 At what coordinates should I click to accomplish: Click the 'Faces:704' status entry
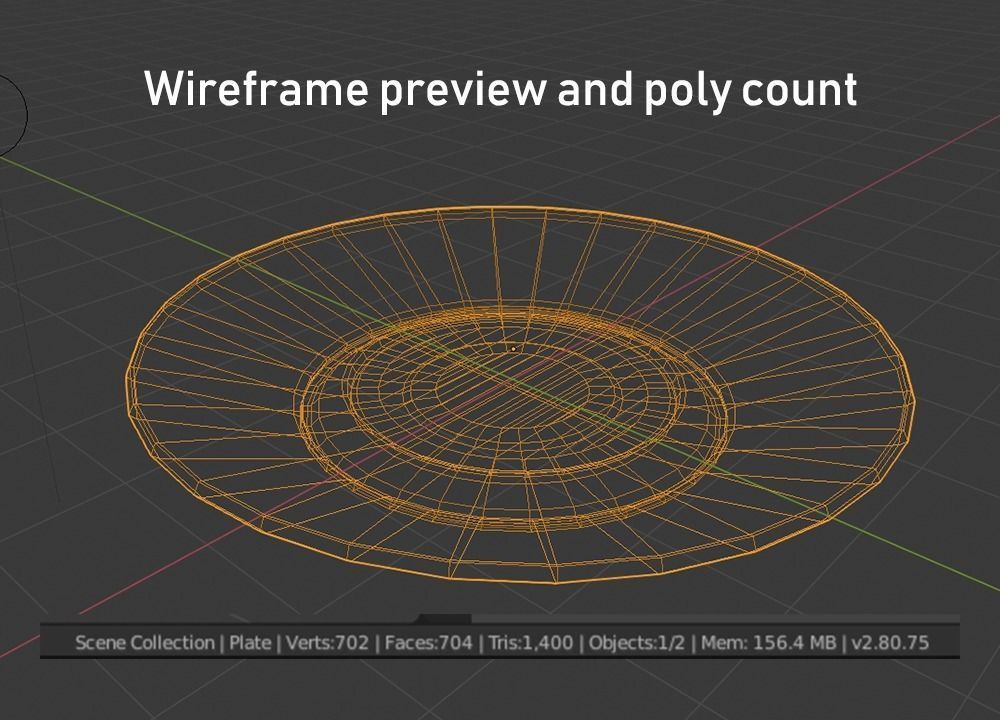pos(429,642)
